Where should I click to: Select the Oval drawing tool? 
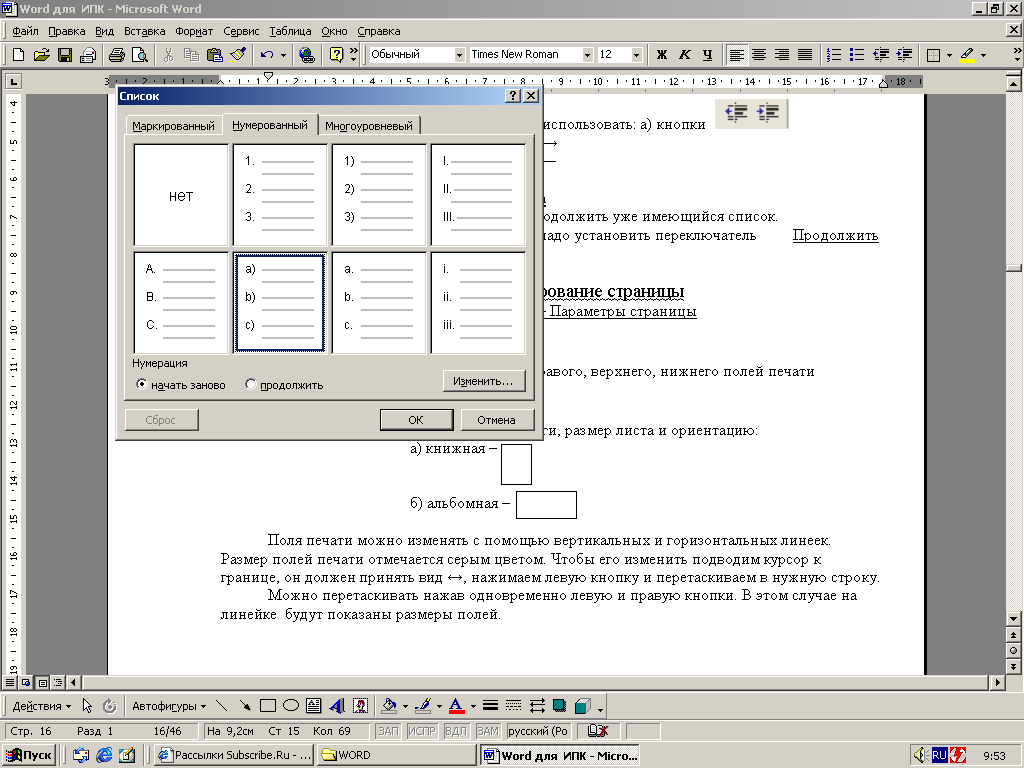[x=291, y=705]
